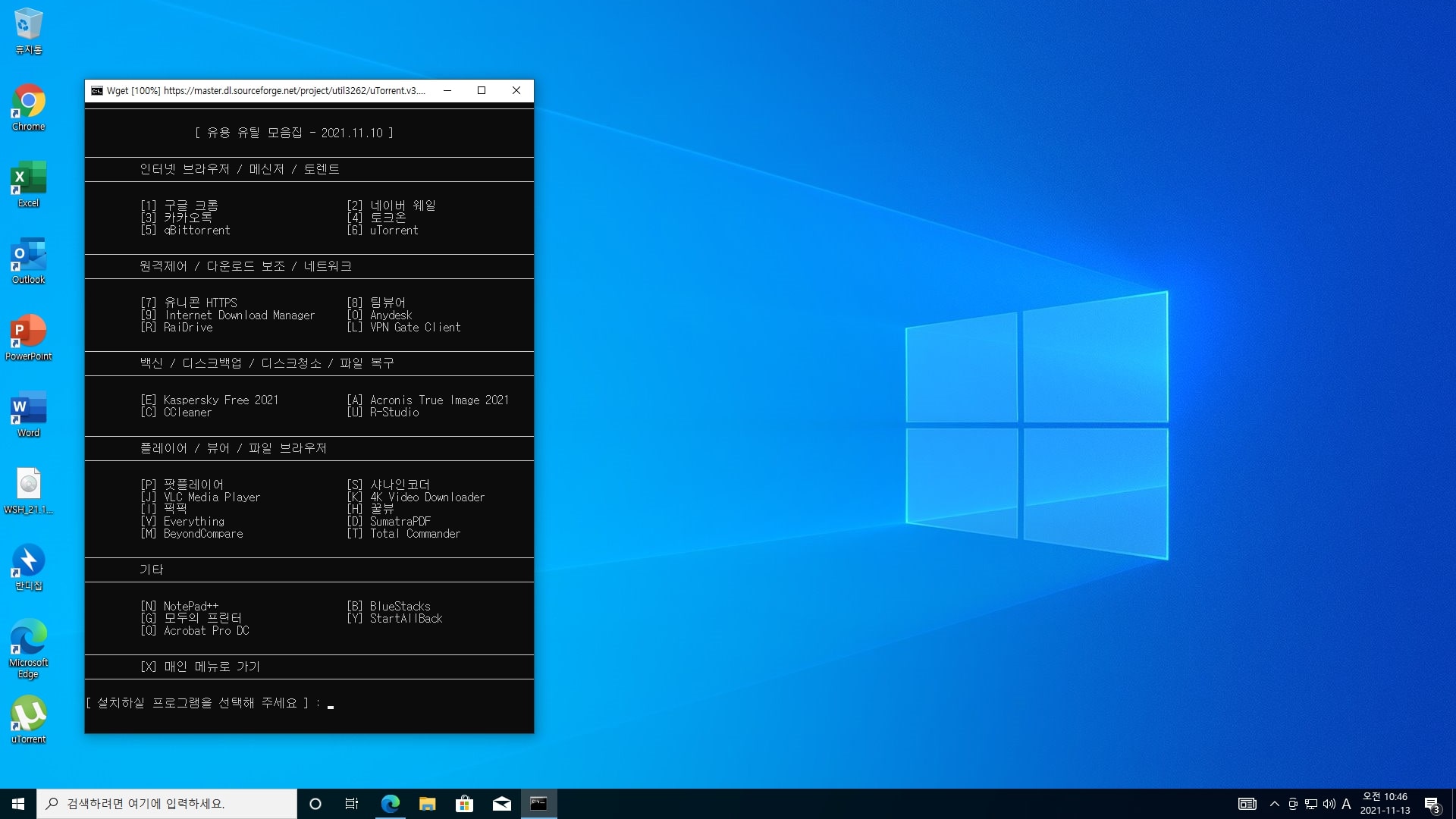Screen dimensions: 1456x819
Task: Select the Chrome desktop shortcut
Action: tap(29, 108)
